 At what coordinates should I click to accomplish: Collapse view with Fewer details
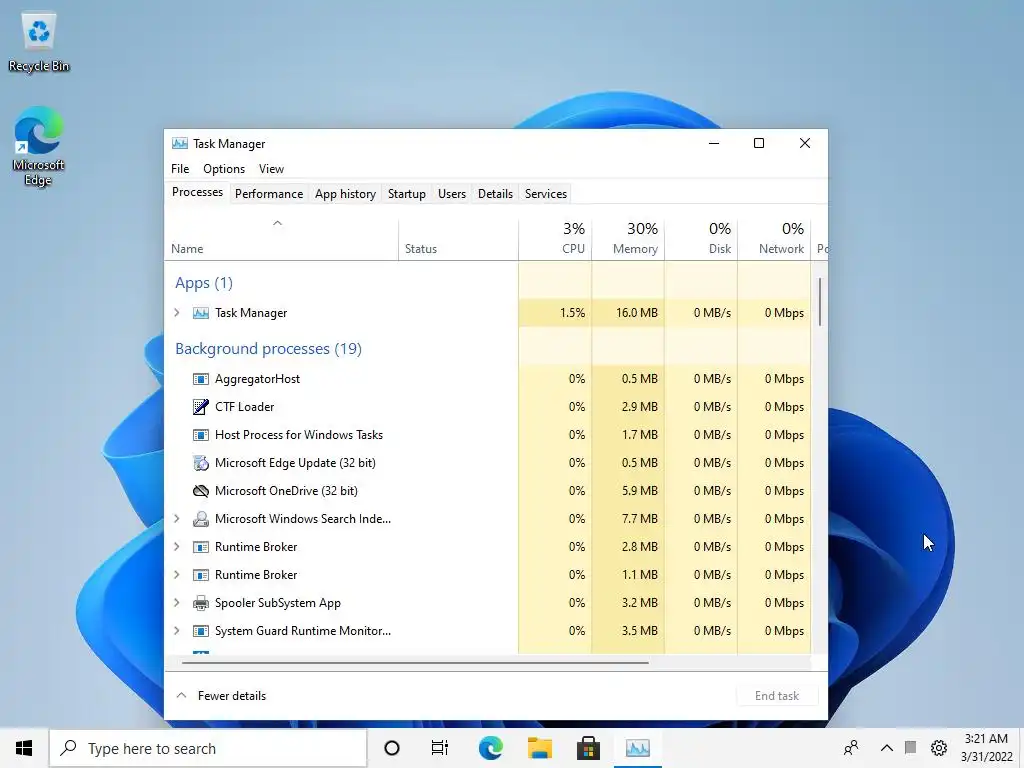click(x=221, y=696)
